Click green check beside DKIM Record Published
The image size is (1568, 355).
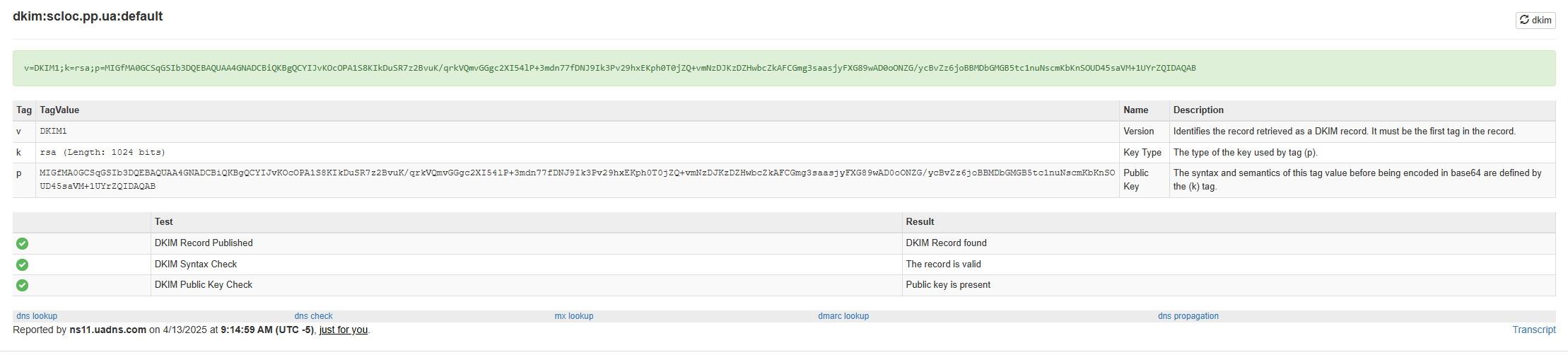point(23,243)
